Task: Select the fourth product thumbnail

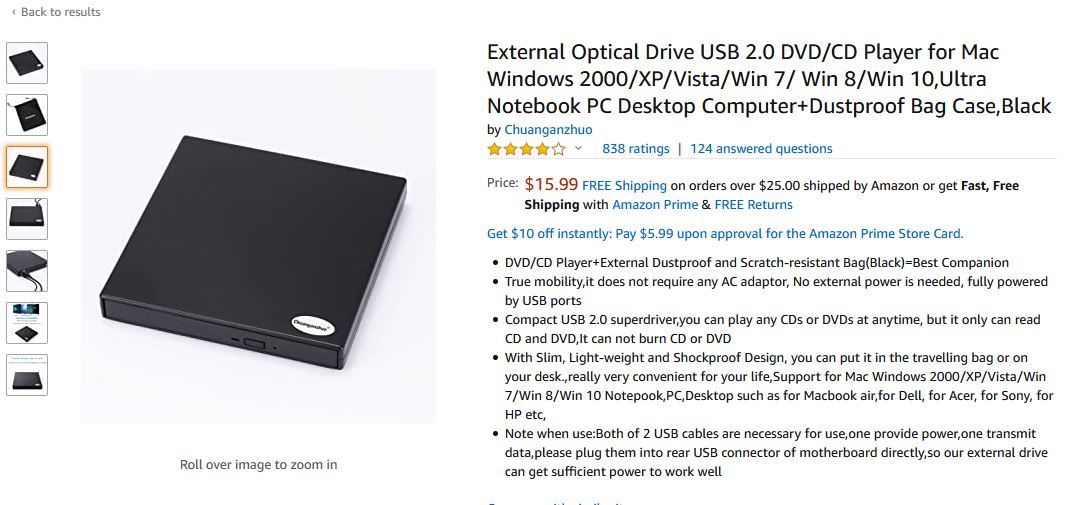Action: (x=27, y=219)
